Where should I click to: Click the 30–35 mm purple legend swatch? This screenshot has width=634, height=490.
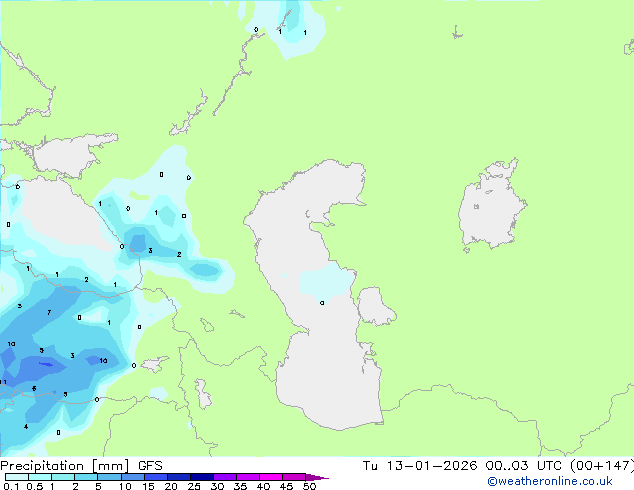click(x=224, y=477)
